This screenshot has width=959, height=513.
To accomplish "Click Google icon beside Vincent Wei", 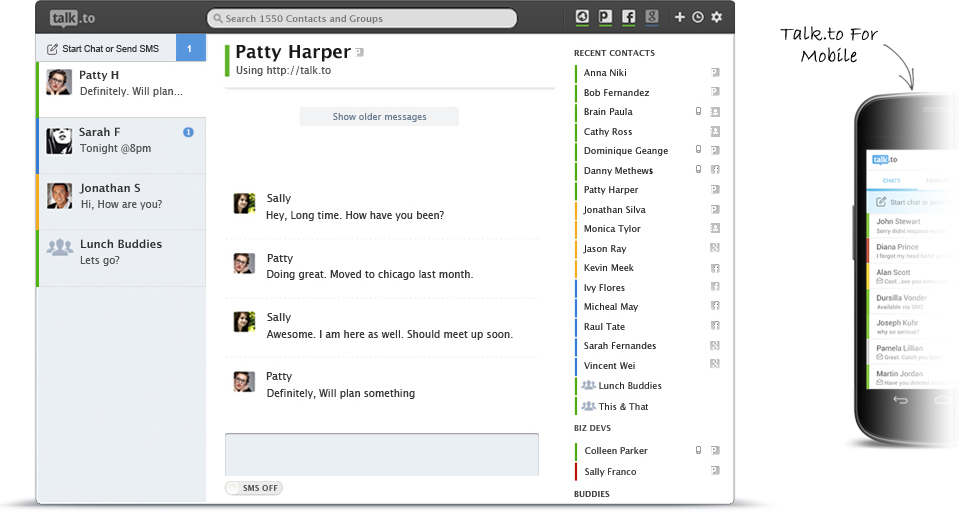I will (715, 364).
